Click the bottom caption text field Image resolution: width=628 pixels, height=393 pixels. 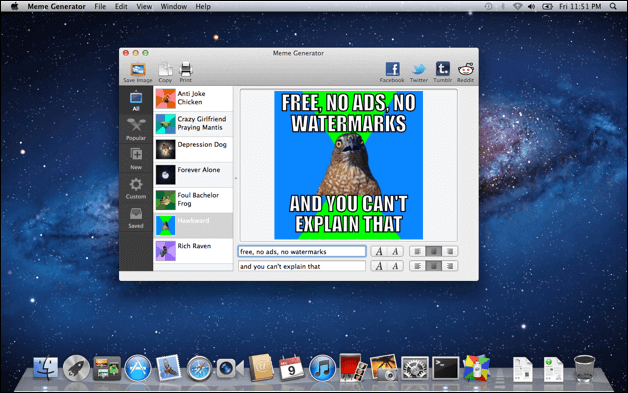pyautogui.click(x=302, y=266)
